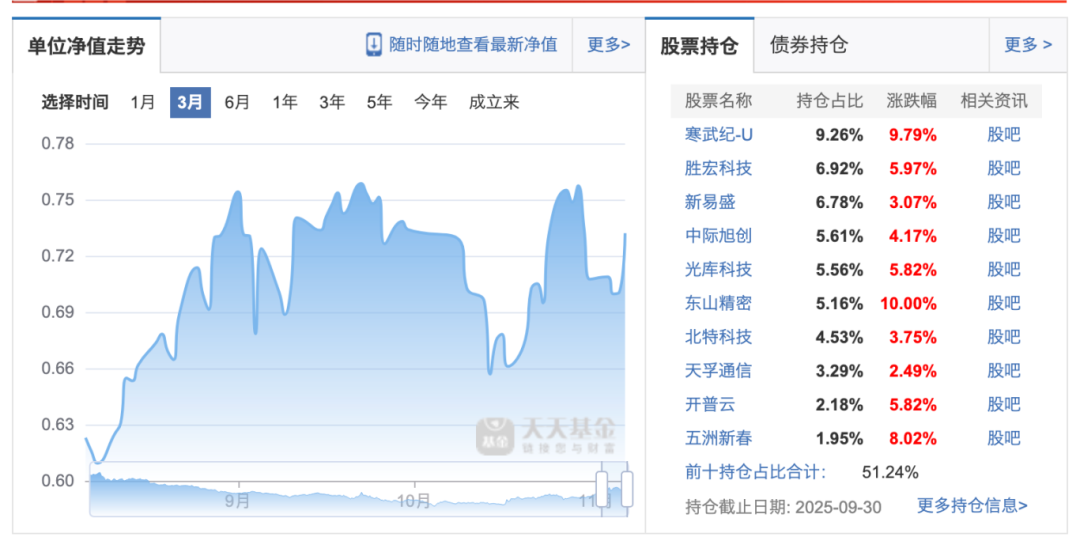
Task: Open 股吧 for 东山精密
Action: (x=1004, y=304)
